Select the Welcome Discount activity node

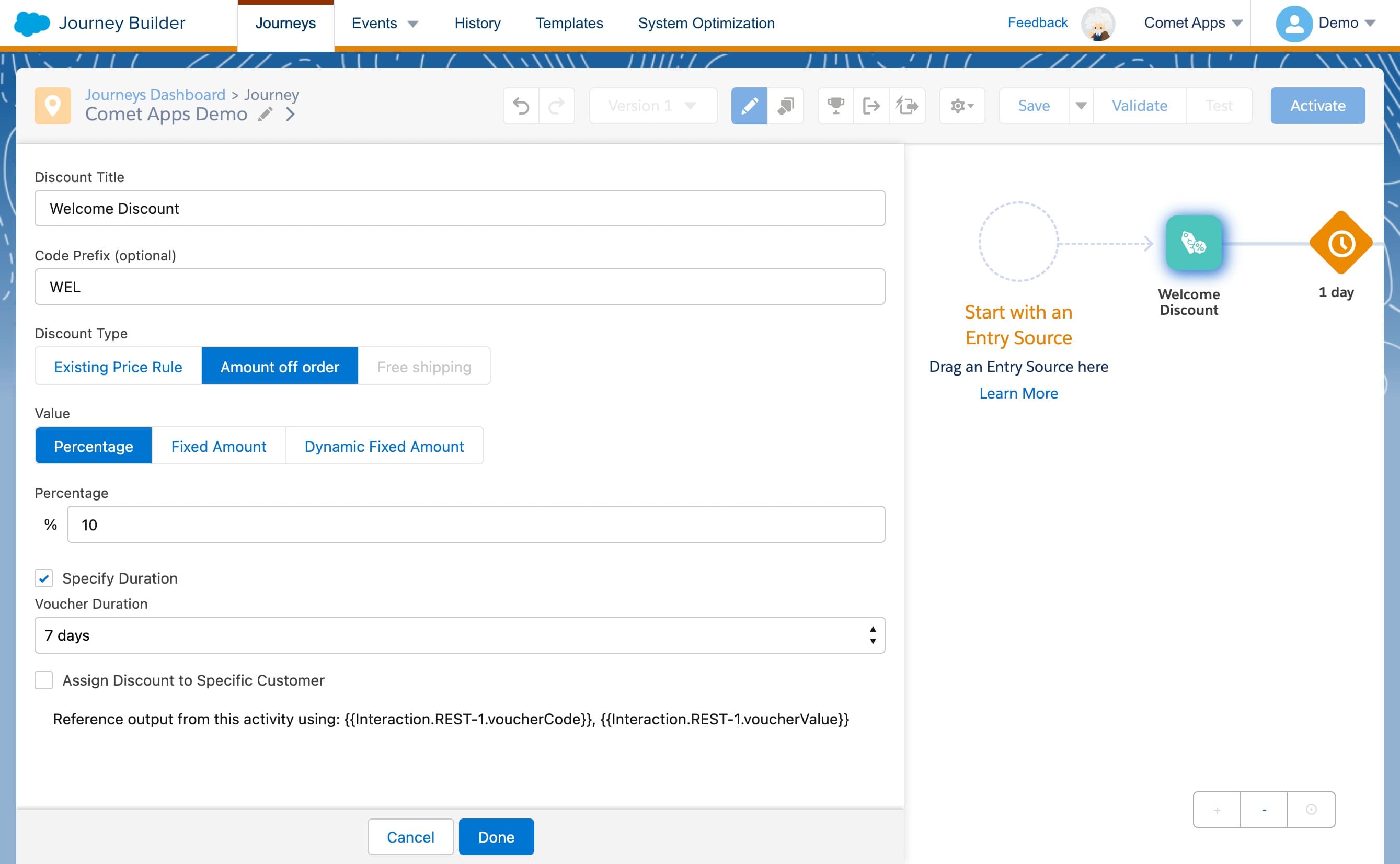click(x=1194, y=243)
